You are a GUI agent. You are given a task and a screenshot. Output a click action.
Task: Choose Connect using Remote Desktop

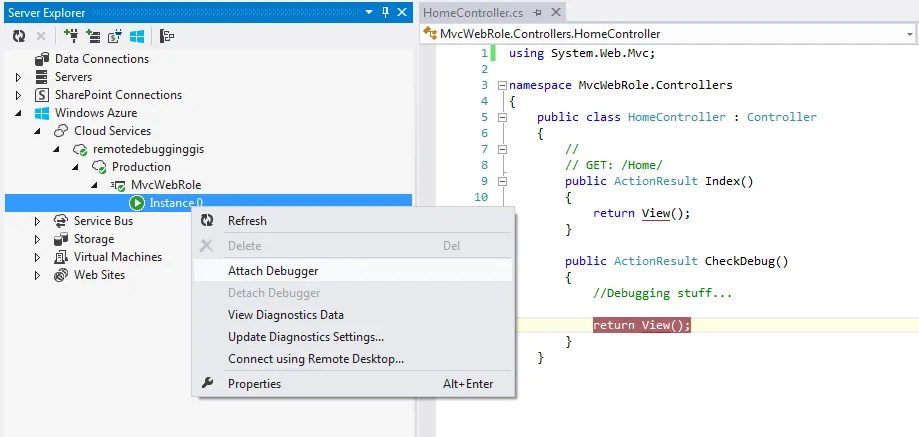tap(353, 359)
